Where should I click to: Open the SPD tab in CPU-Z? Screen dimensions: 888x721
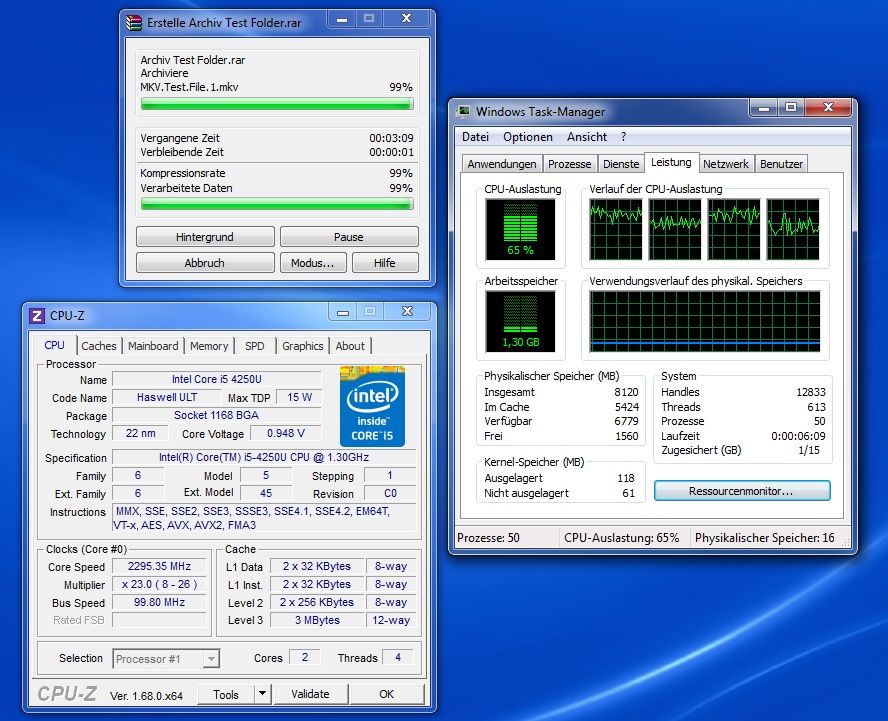[254, 346]
